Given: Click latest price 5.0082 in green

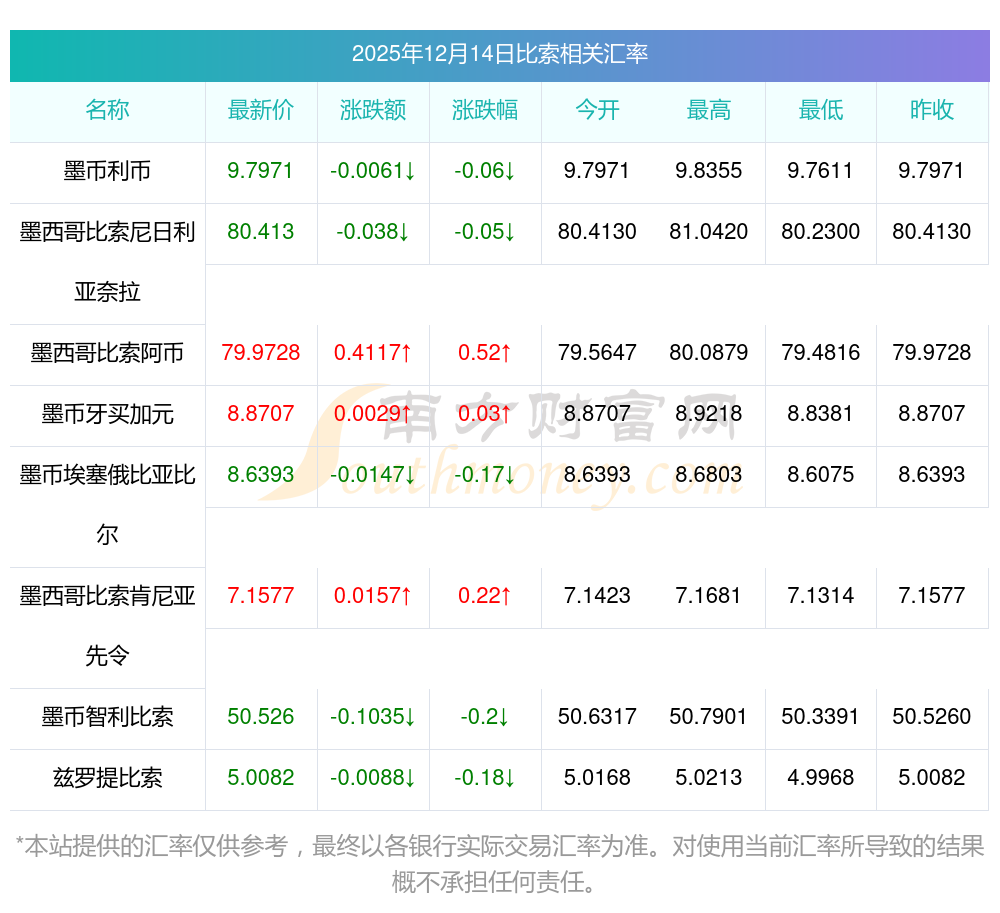Looking at the screenshot, I should coord(260,778).
